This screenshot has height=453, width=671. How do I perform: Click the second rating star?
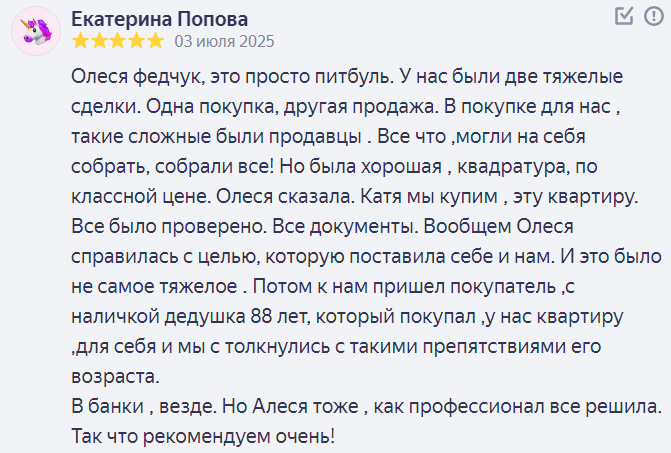point(100,42)
